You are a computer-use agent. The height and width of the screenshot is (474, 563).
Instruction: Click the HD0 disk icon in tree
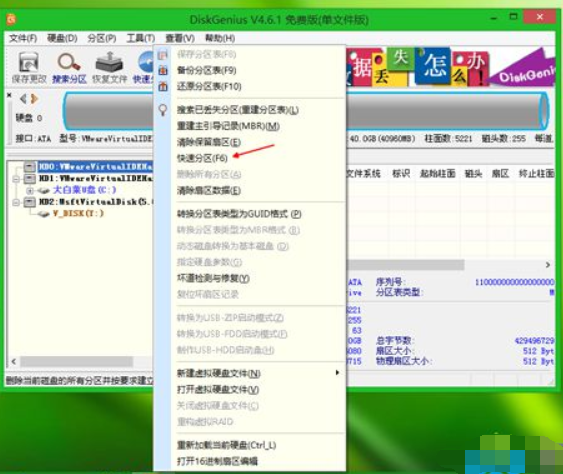click(x=30, y=166)
